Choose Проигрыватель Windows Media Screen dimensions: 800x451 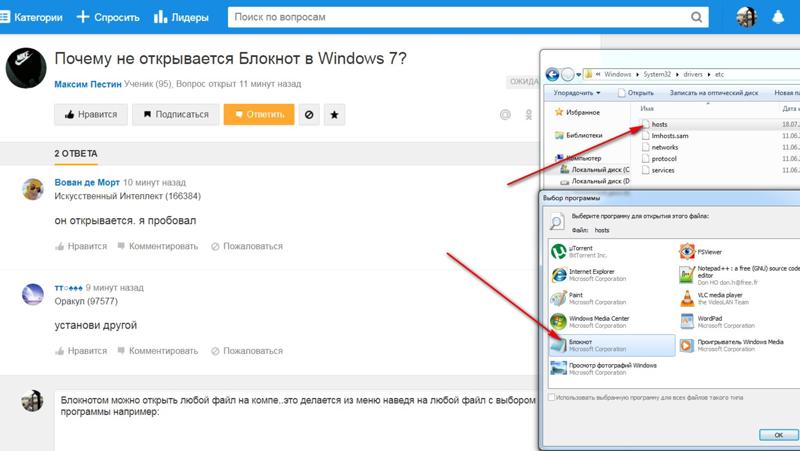[x=731, y=345]
